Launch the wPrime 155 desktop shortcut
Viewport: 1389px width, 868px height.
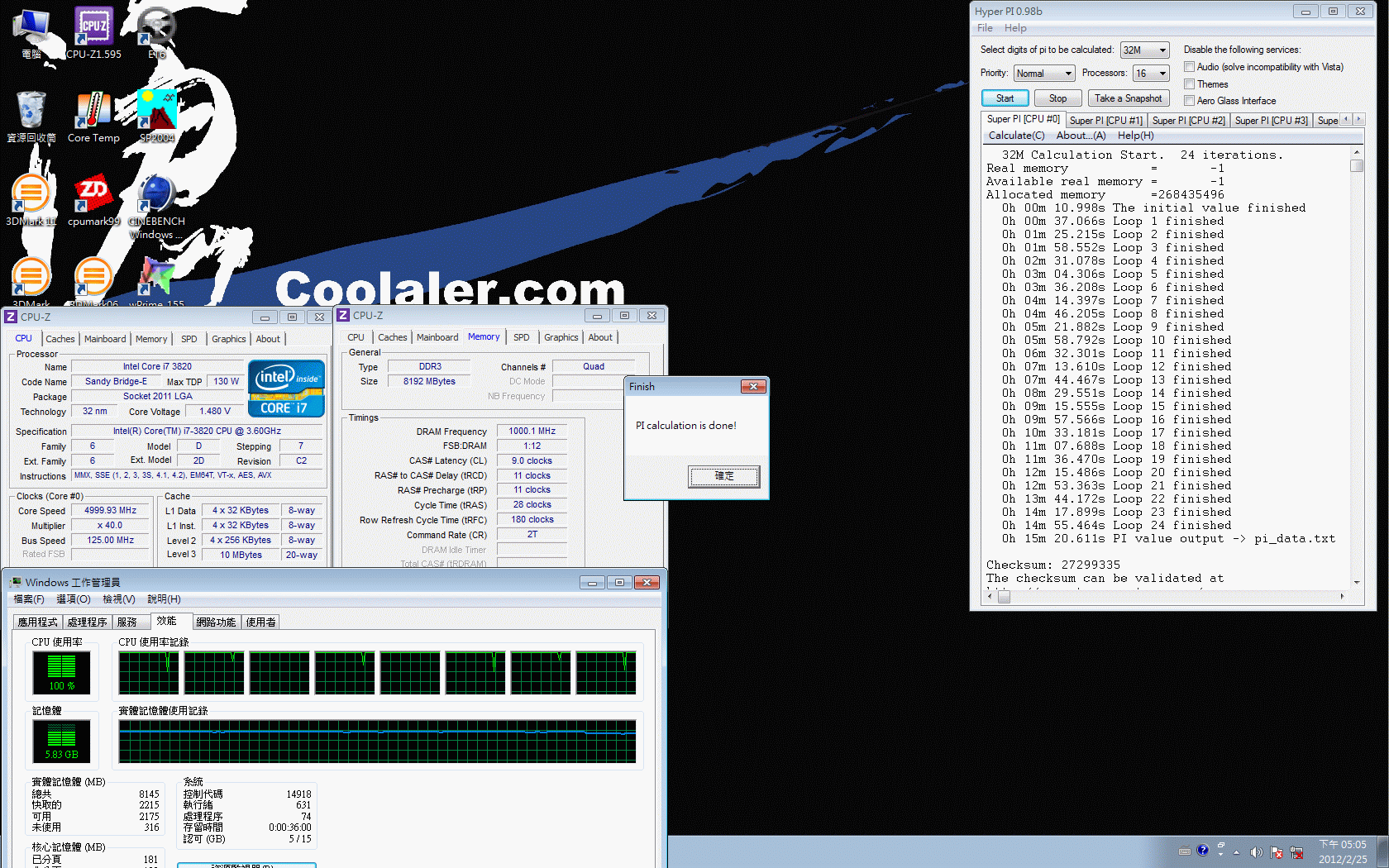coord(156,281)
